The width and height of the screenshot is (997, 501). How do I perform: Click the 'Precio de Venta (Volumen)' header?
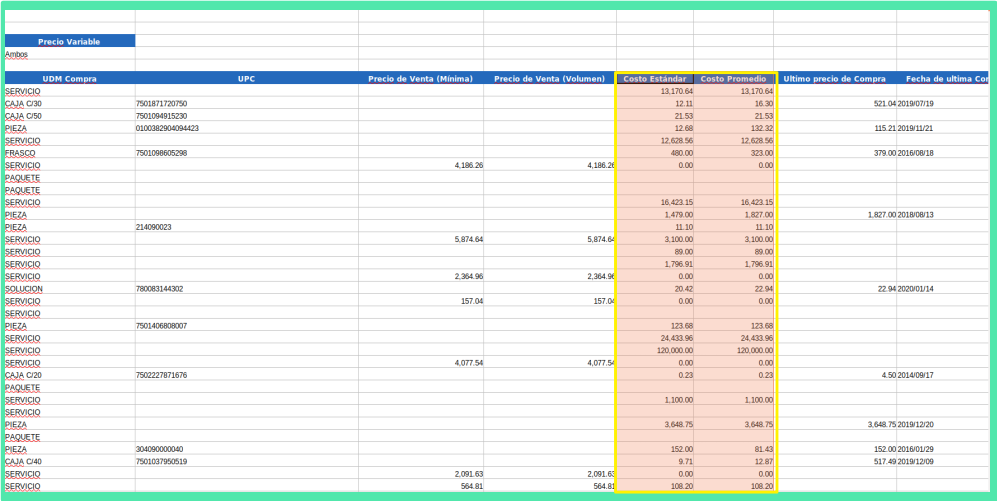(549, 78)
